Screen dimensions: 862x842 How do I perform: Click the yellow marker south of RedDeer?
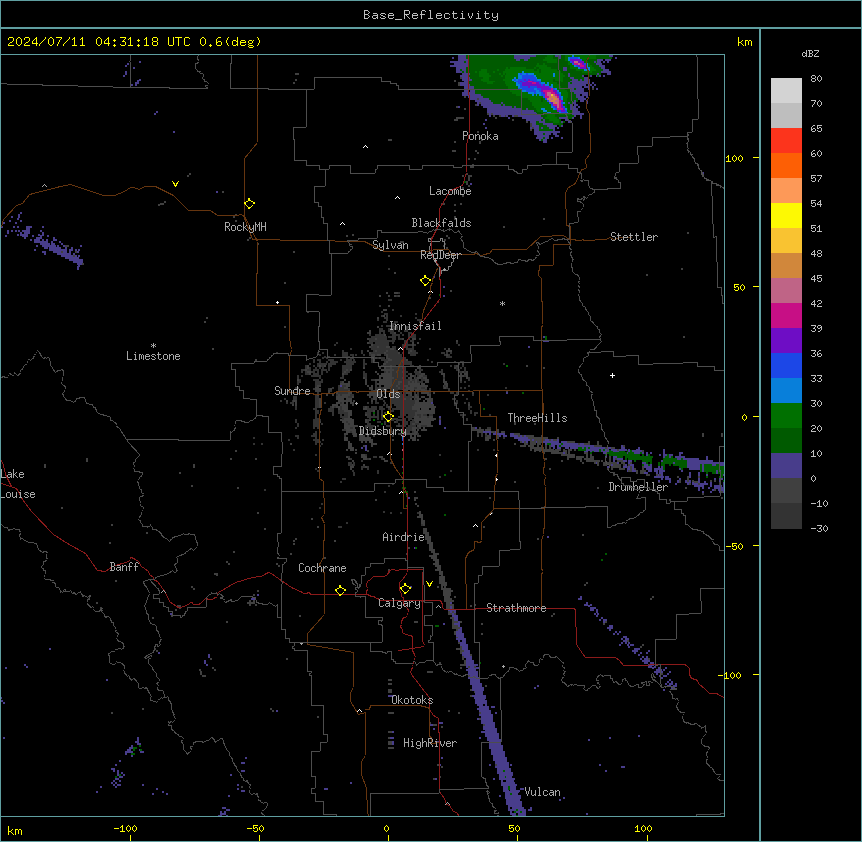tap(425, 281)
